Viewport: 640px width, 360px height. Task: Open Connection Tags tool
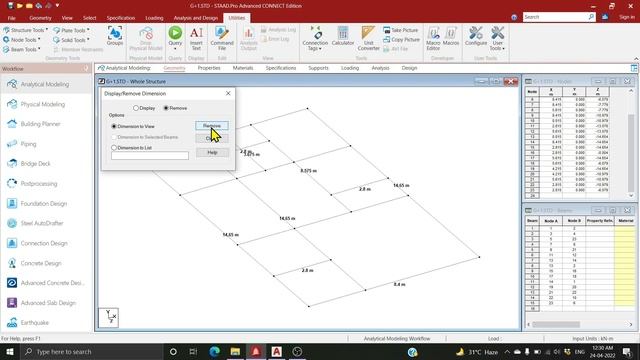(x=315, y=38)
